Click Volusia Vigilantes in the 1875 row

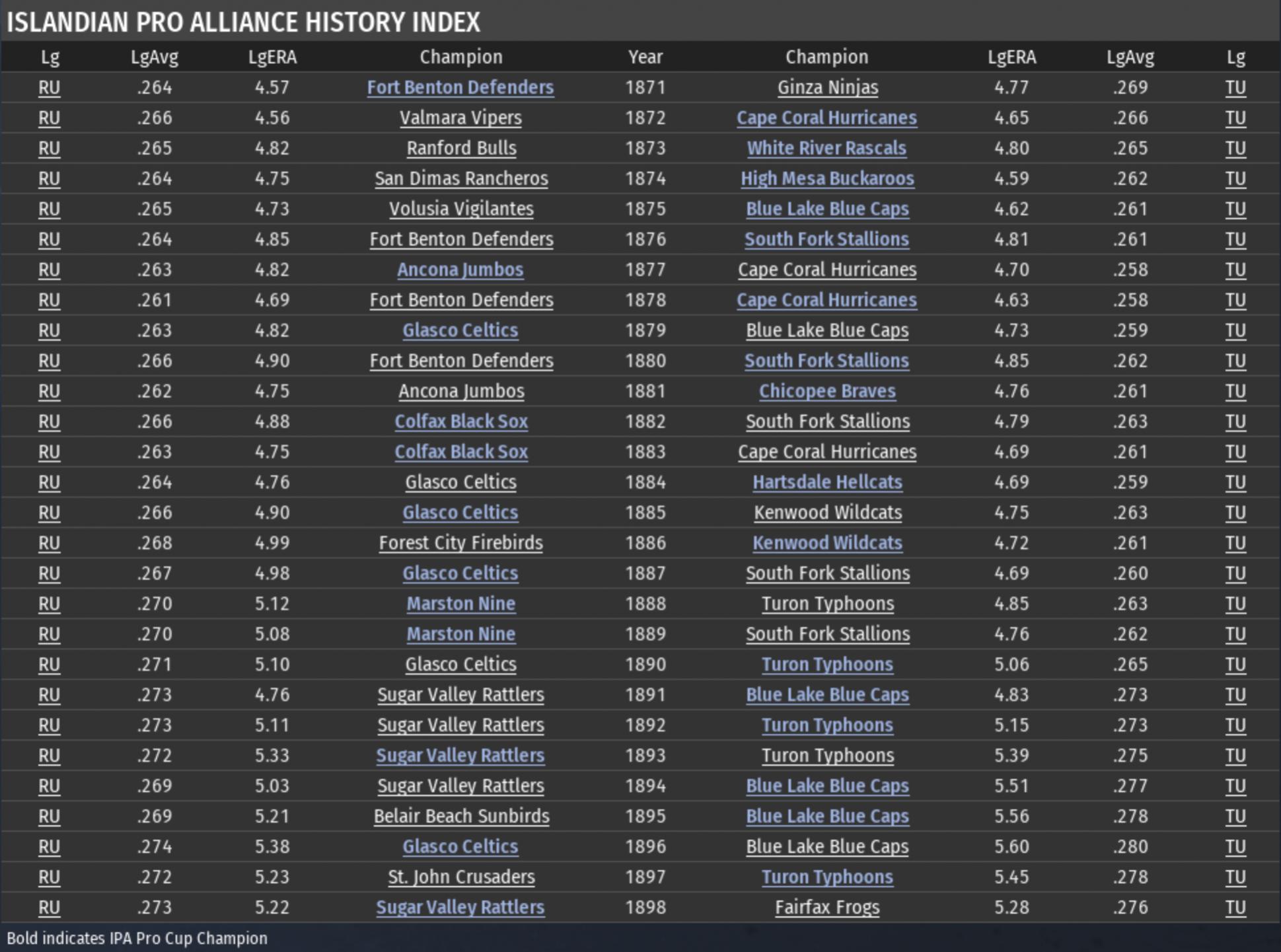[460, 209]
